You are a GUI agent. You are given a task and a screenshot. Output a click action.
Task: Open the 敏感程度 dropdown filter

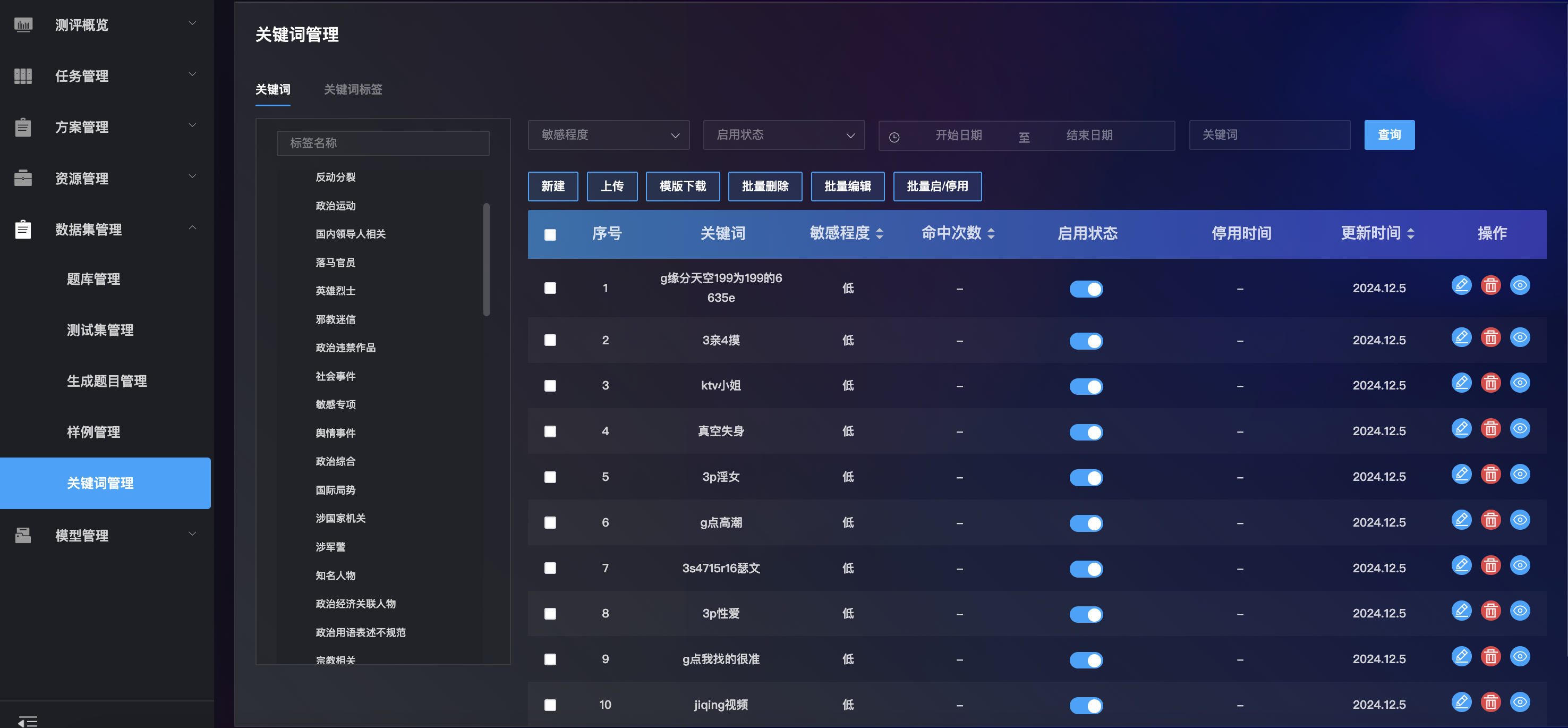tap(608, 134)
